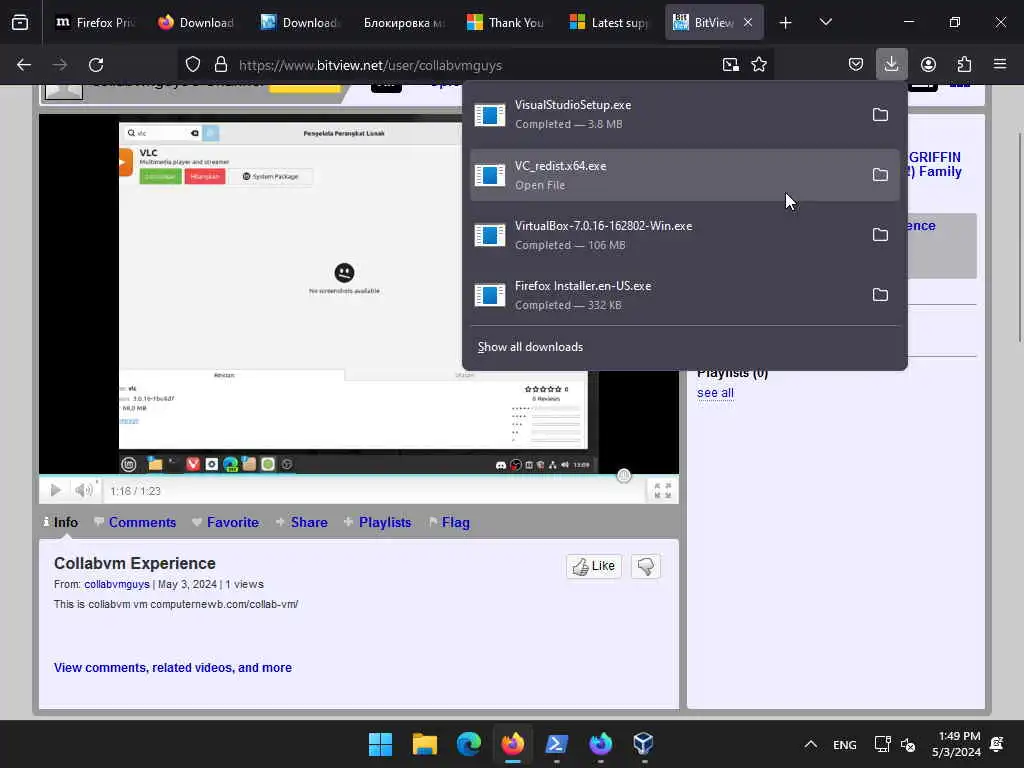
Task: Open the Favorite tab
Action: click(x=226, y=522)
